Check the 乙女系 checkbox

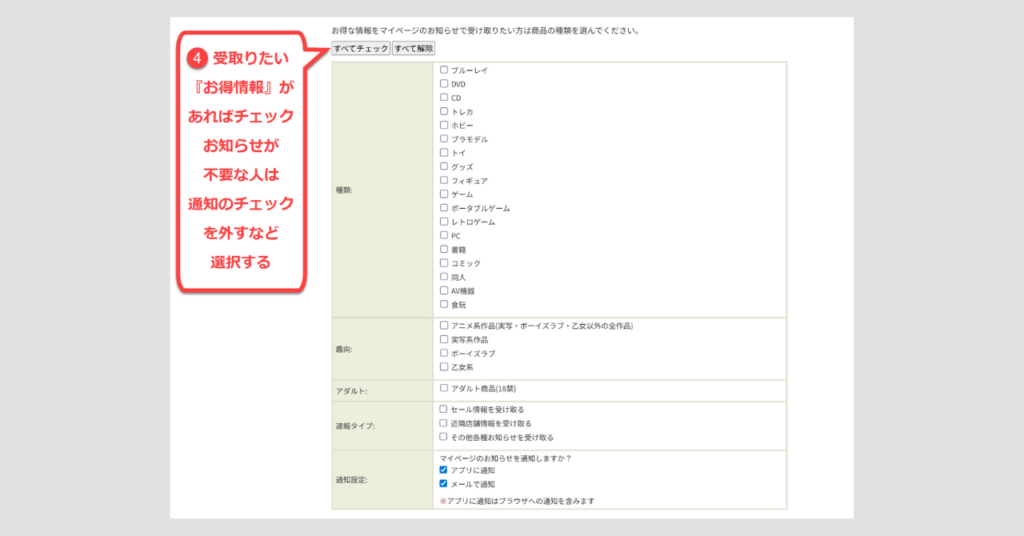[444, 367]
